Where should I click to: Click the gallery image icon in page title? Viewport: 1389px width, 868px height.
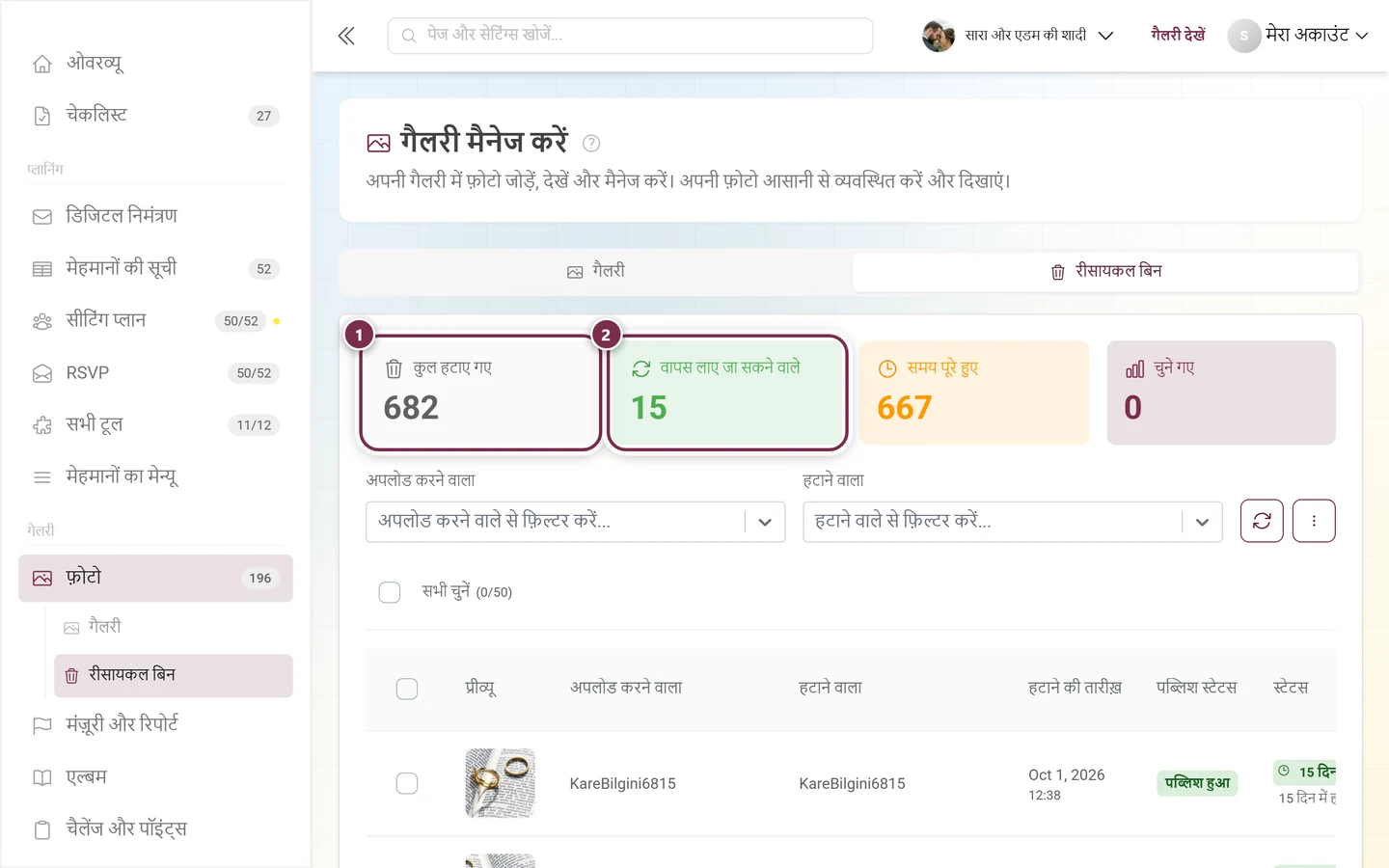(x=379, y=143)
